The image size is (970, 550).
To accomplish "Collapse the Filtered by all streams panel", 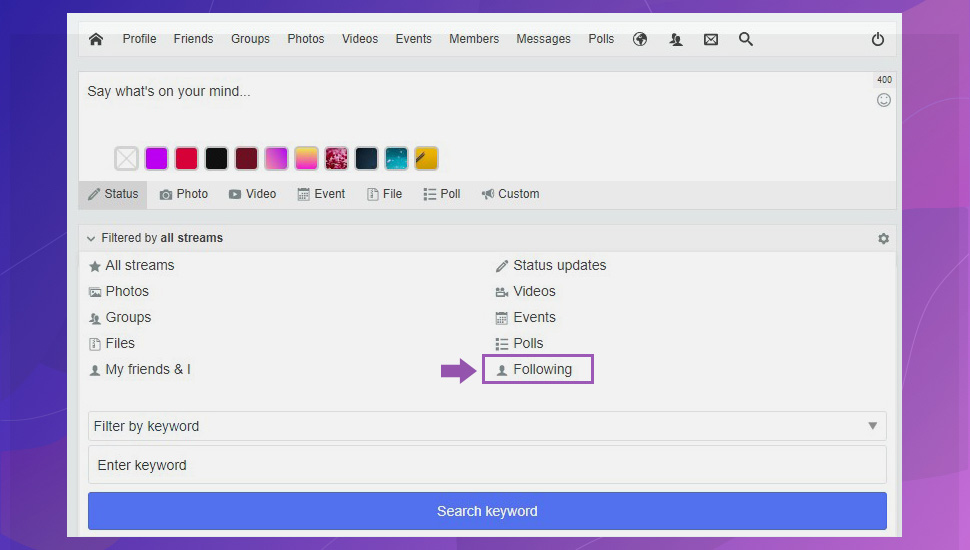I will pyautogui.click(x=155, y=238).
